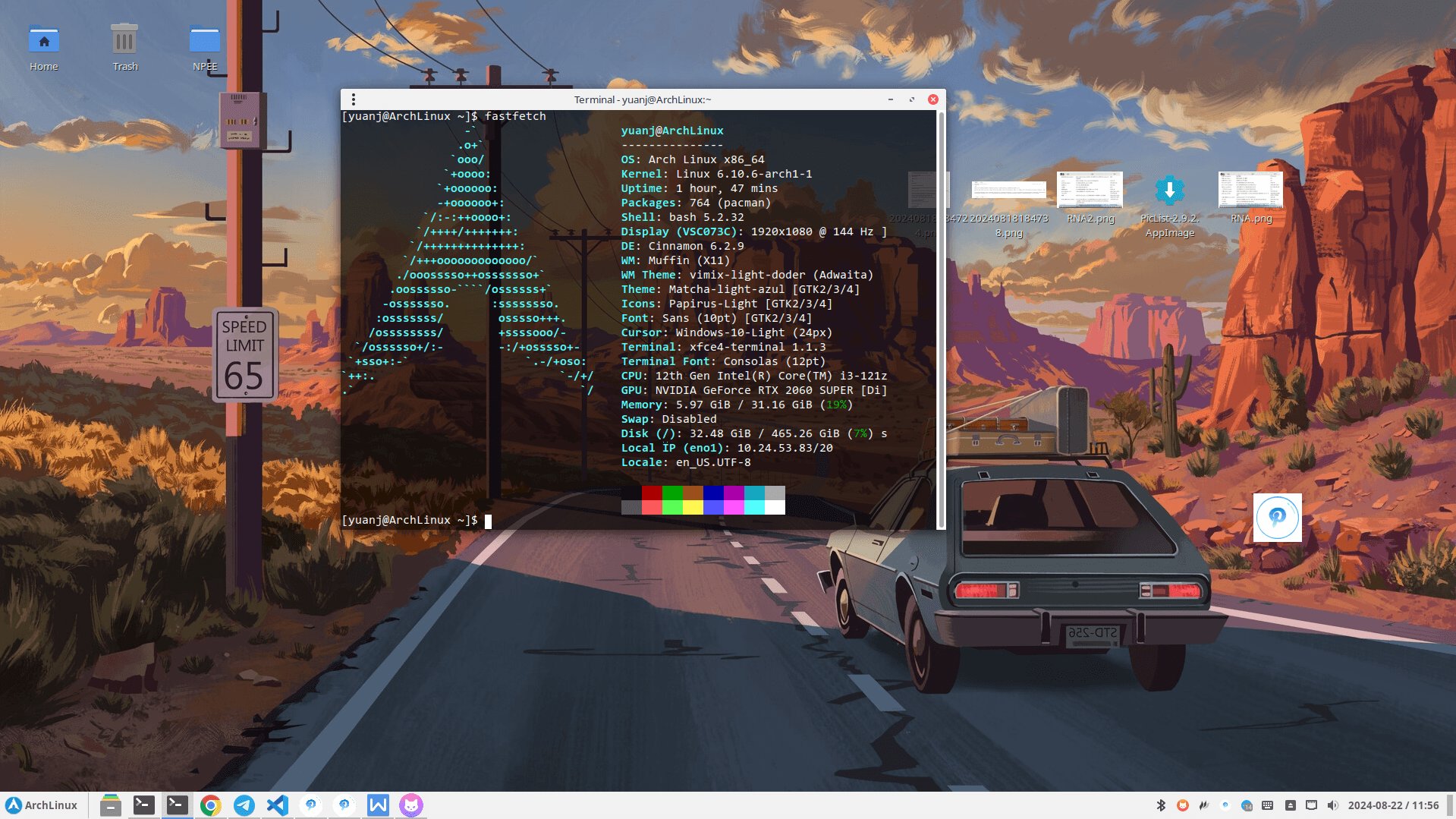
Task: Click the 'Swap: Disabled' line
Action: (x=668, y=419)
